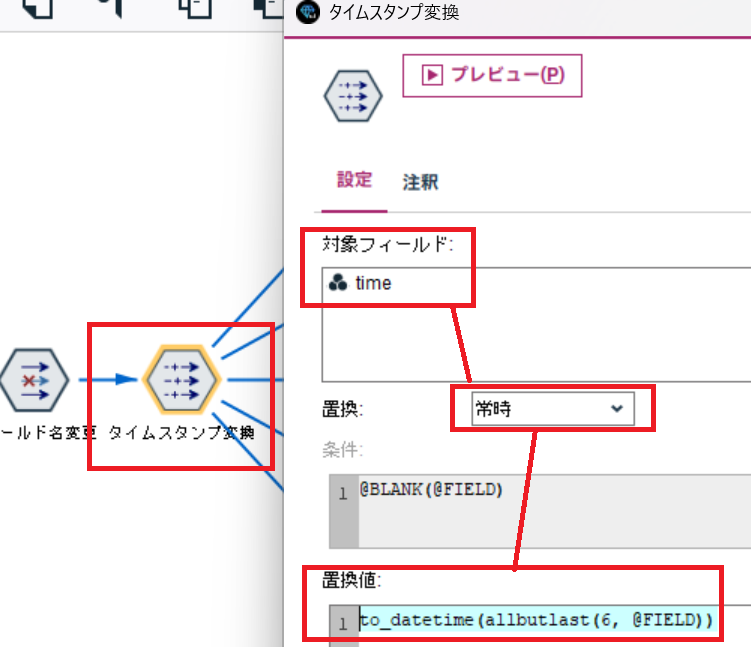The image size is (751, 647).
Task: Select the タイムスタンプ変換 filler node on canvas
Action: point(181,380)
